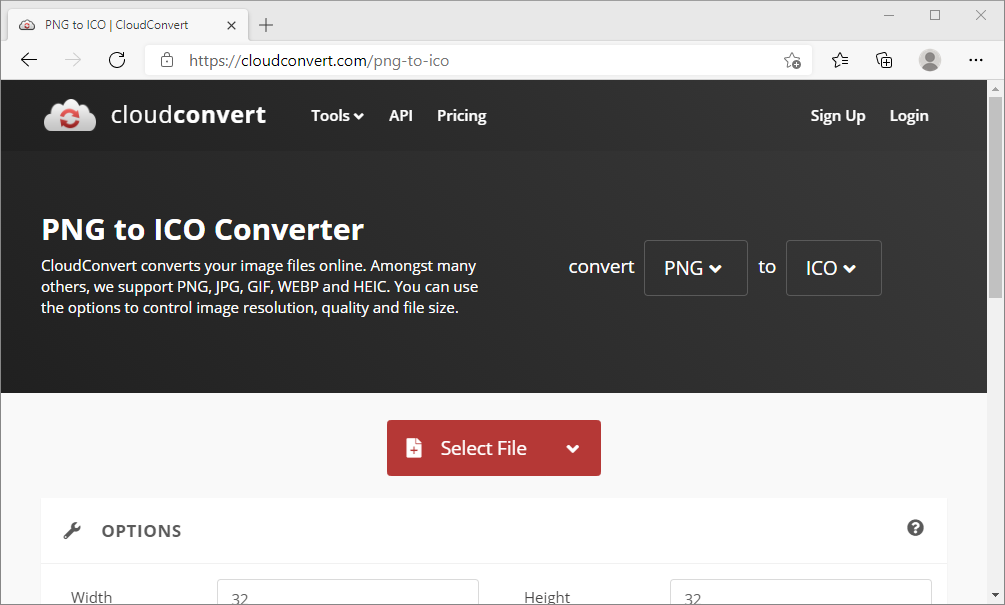Maximize the browser window
This screenshot has height=605, width=1005.
935,15
